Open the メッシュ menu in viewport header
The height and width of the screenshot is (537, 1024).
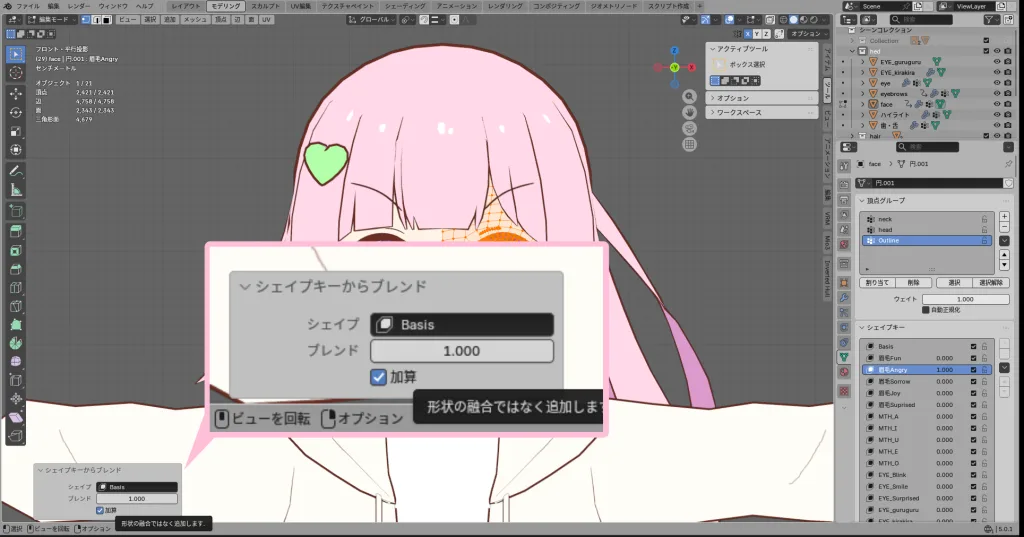point(195,20)
